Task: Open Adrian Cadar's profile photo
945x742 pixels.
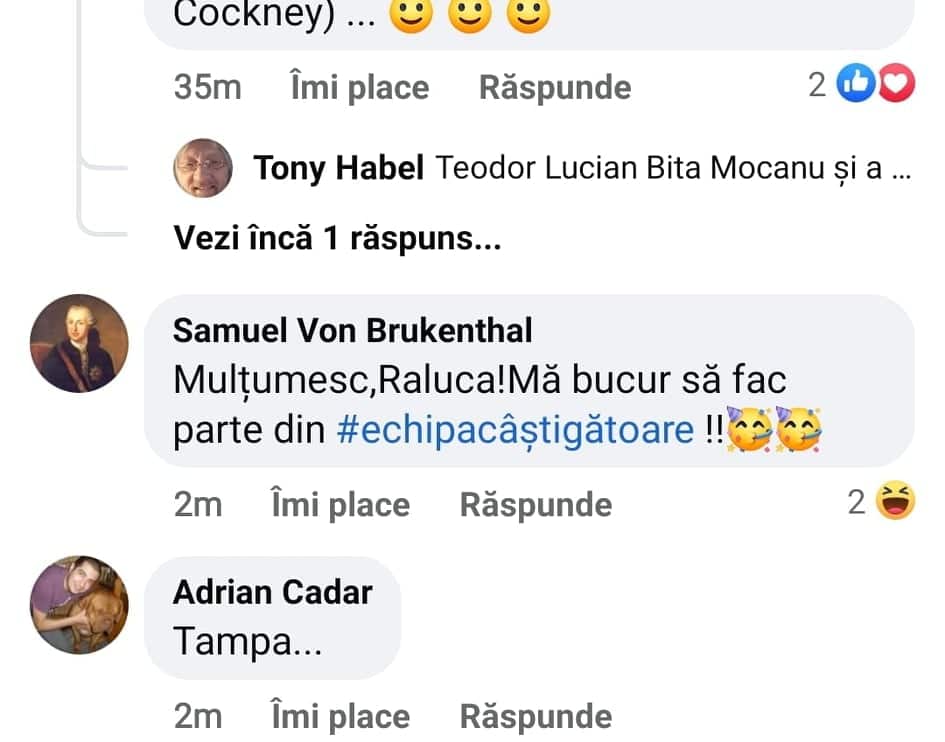Action: tap(79, 604)
